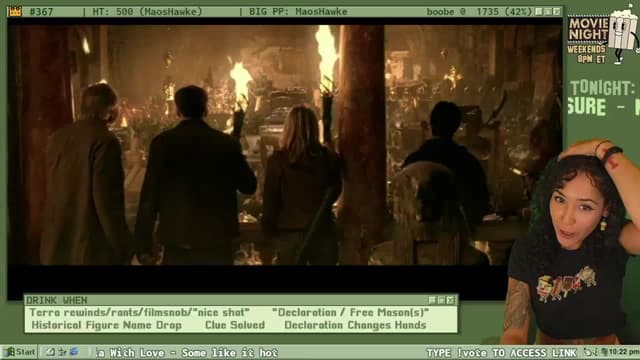Select "Historical Figure Name Drop" rule
Screen dimensions: 640x360
point(107,325)
